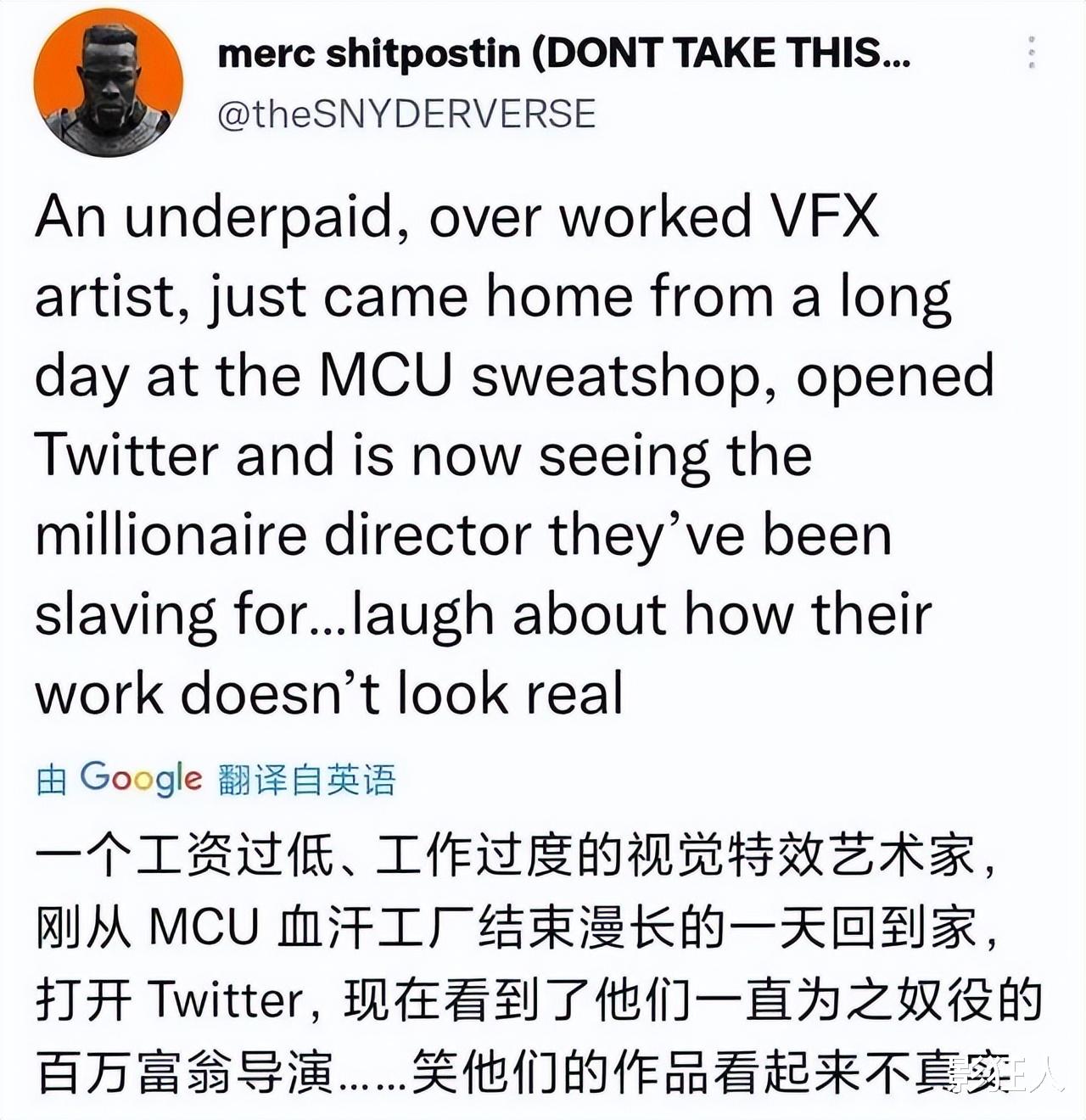Click MCU in the English tweet text
Image resolution: width=1086 pixels, height=1120 pixels.
(385, 375)
